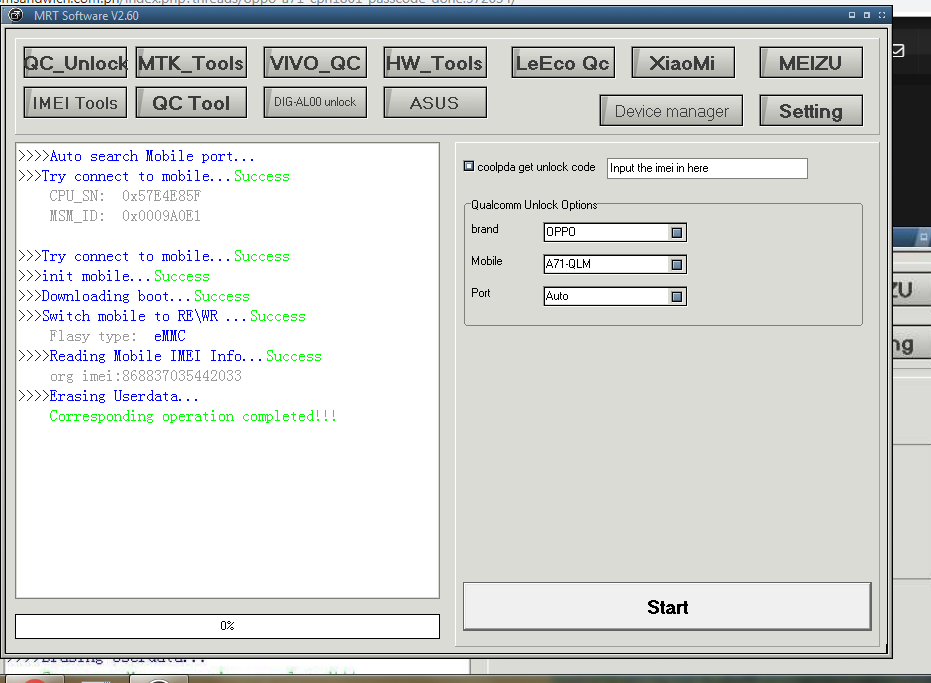Image resolution: width=931 pixels, height=683 pixels.
Task: Click the Auto port combo box
Action: (615, 296)
